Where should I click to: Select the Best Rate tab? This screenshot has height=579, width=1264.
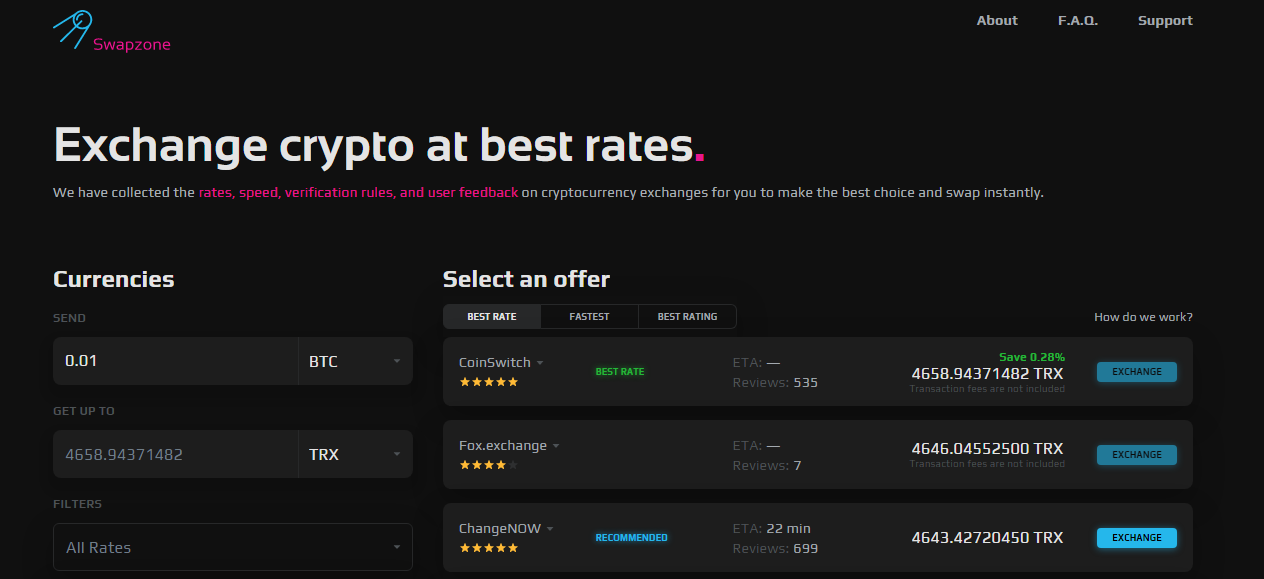click(492, 317)
